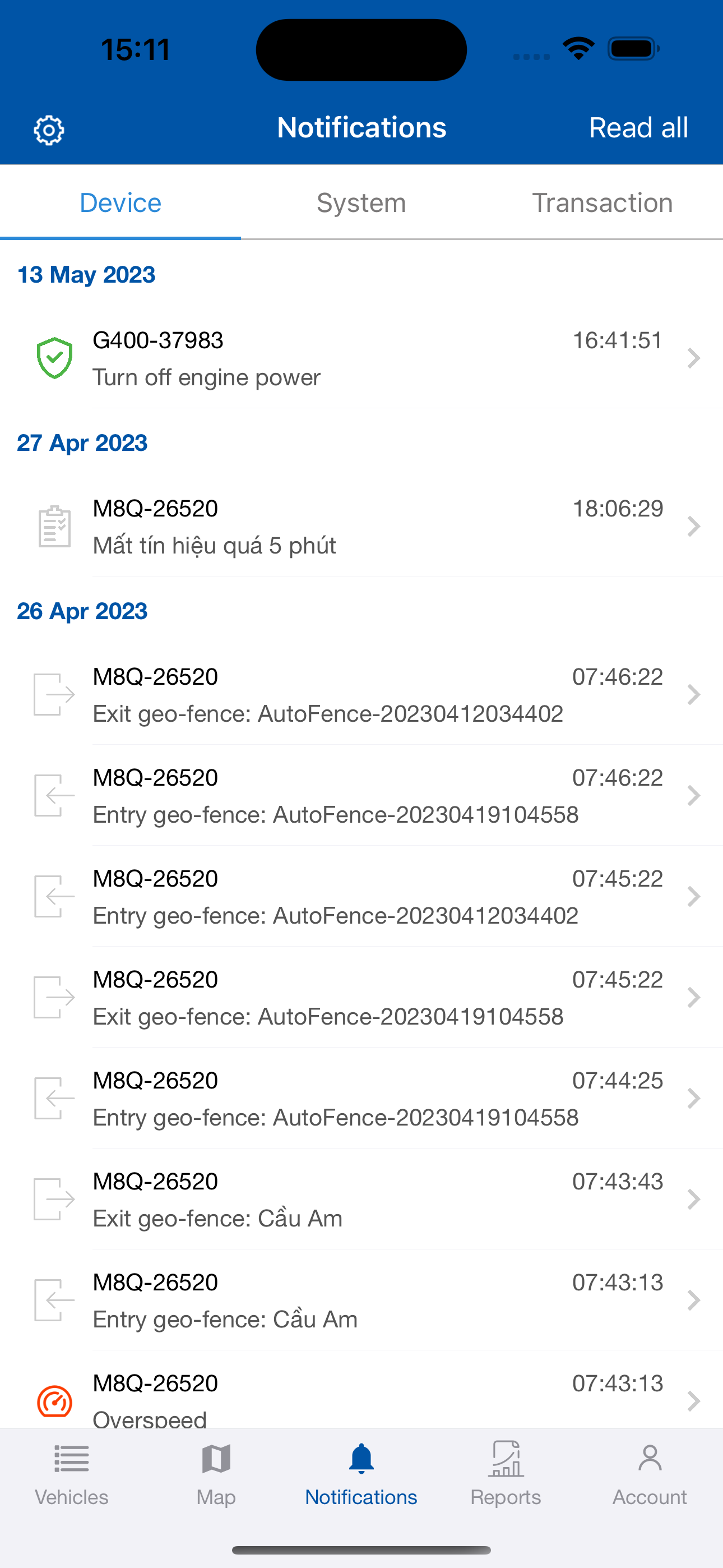The height and width of the screenshot is (1568, 723).
Task: Open the Account profile icon
Action: pos(650,1459)
